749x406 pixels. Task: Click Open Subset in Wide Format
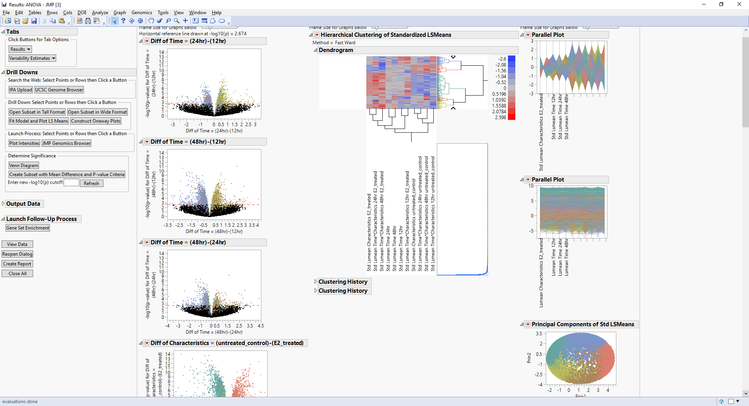tap(97, 112)
